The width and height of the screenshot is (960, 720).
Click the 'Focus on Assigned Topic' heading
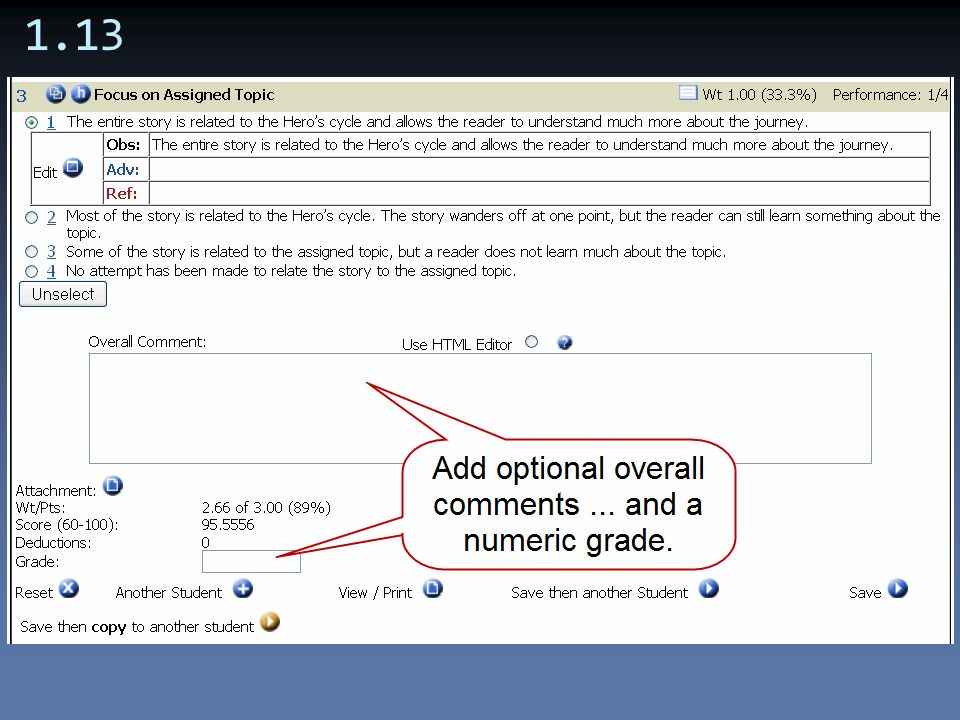tap(184, 94)
